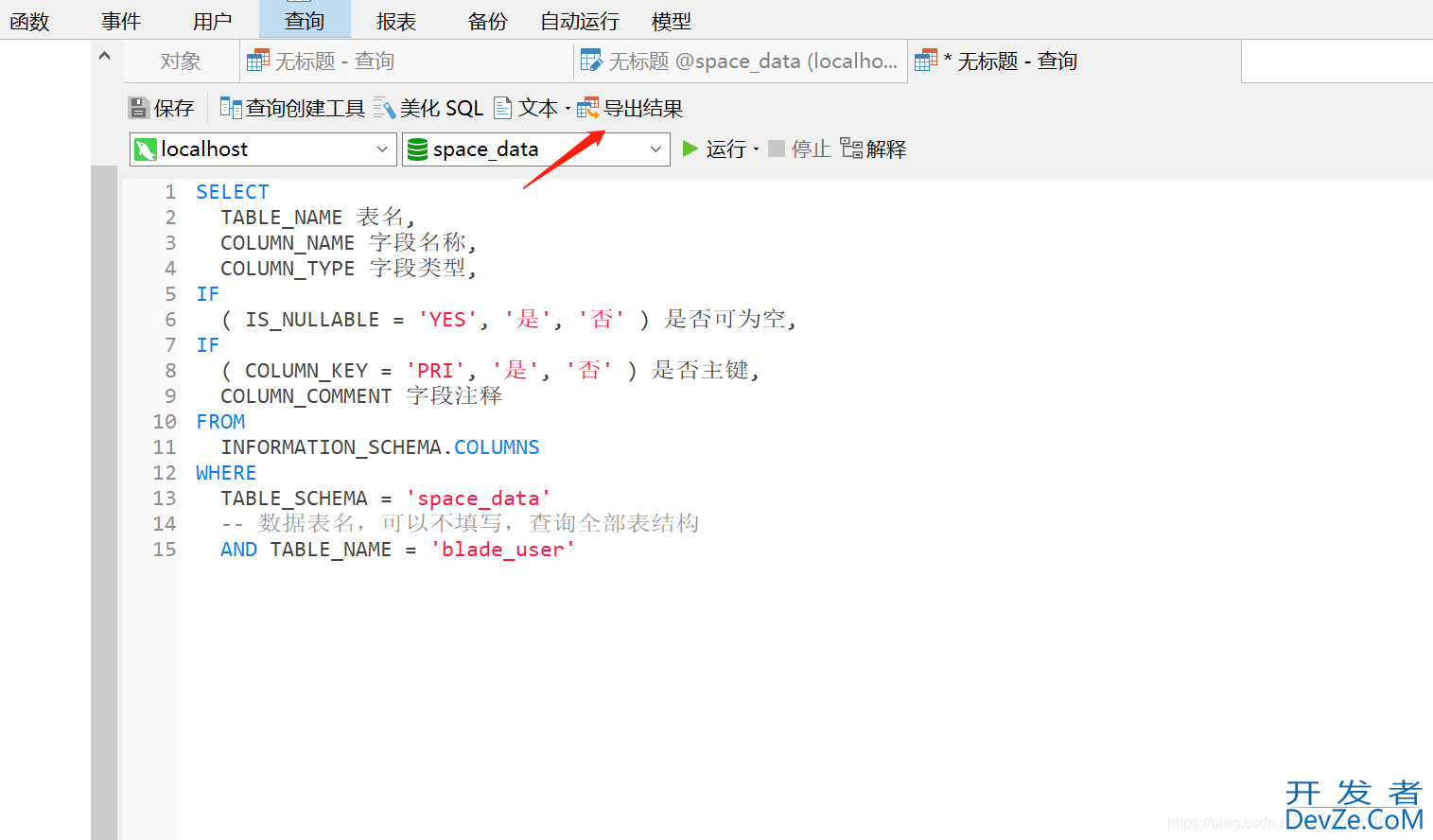This screenshot has height=840, width=1433.
Task: Click the icon on the active untitled query tab
Action: click(926, 61)
